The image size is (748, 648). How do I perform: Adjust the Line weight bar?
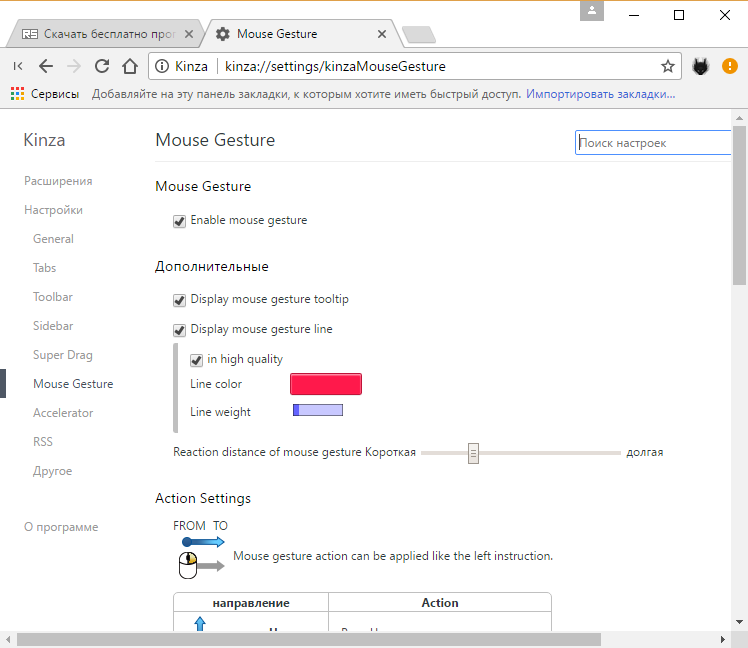[318, 410]
